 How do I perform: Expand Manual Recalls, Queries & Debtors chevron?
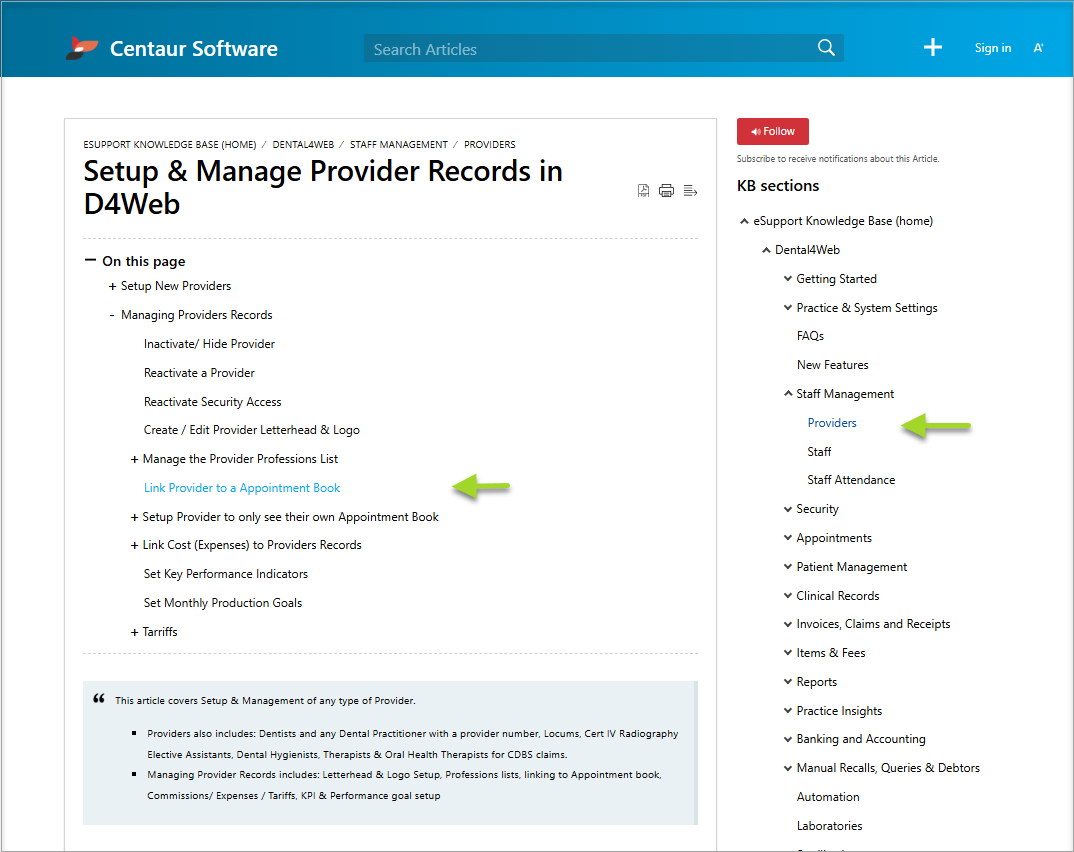788,768
